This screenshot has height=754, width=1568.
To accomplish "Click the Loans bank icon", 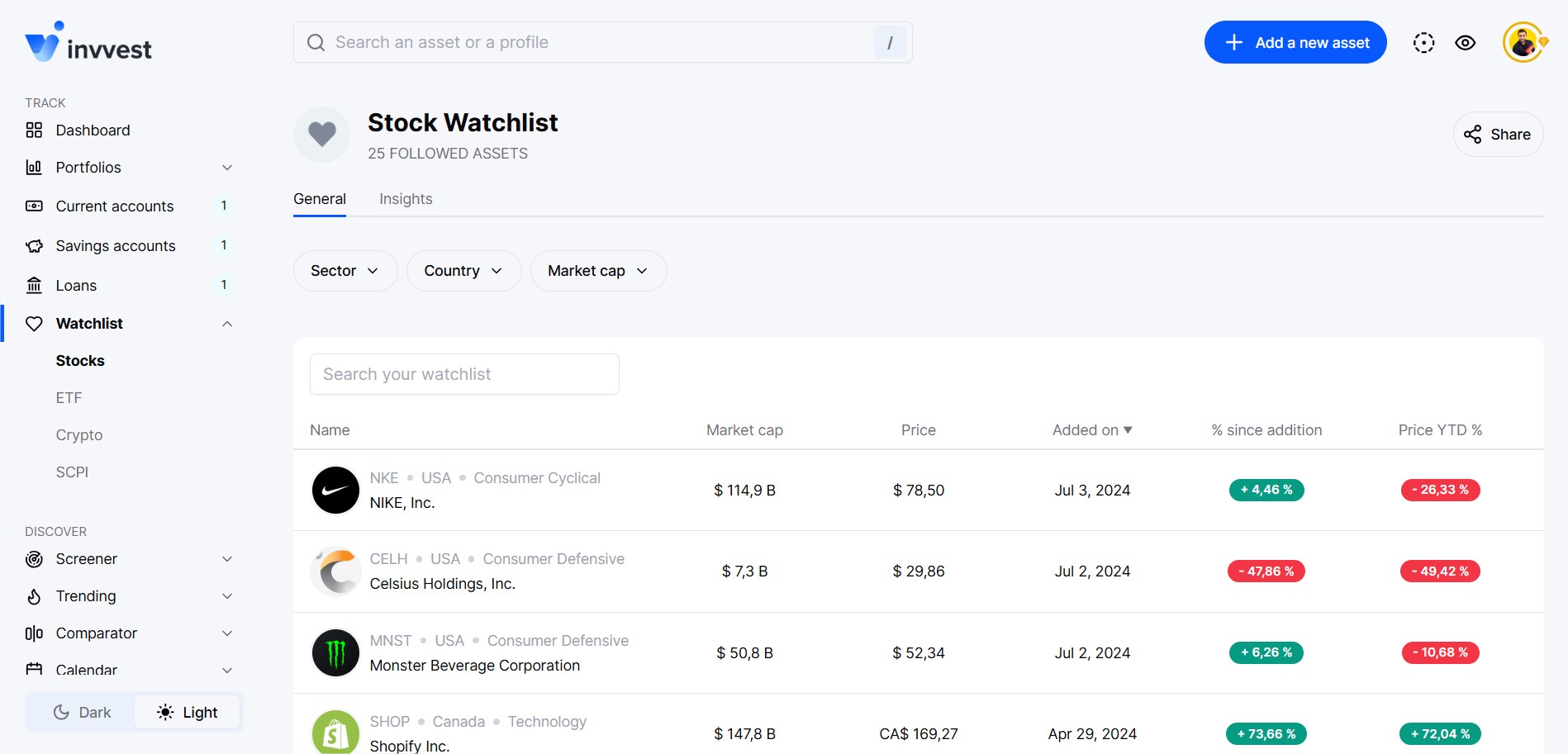I will 34,286.
